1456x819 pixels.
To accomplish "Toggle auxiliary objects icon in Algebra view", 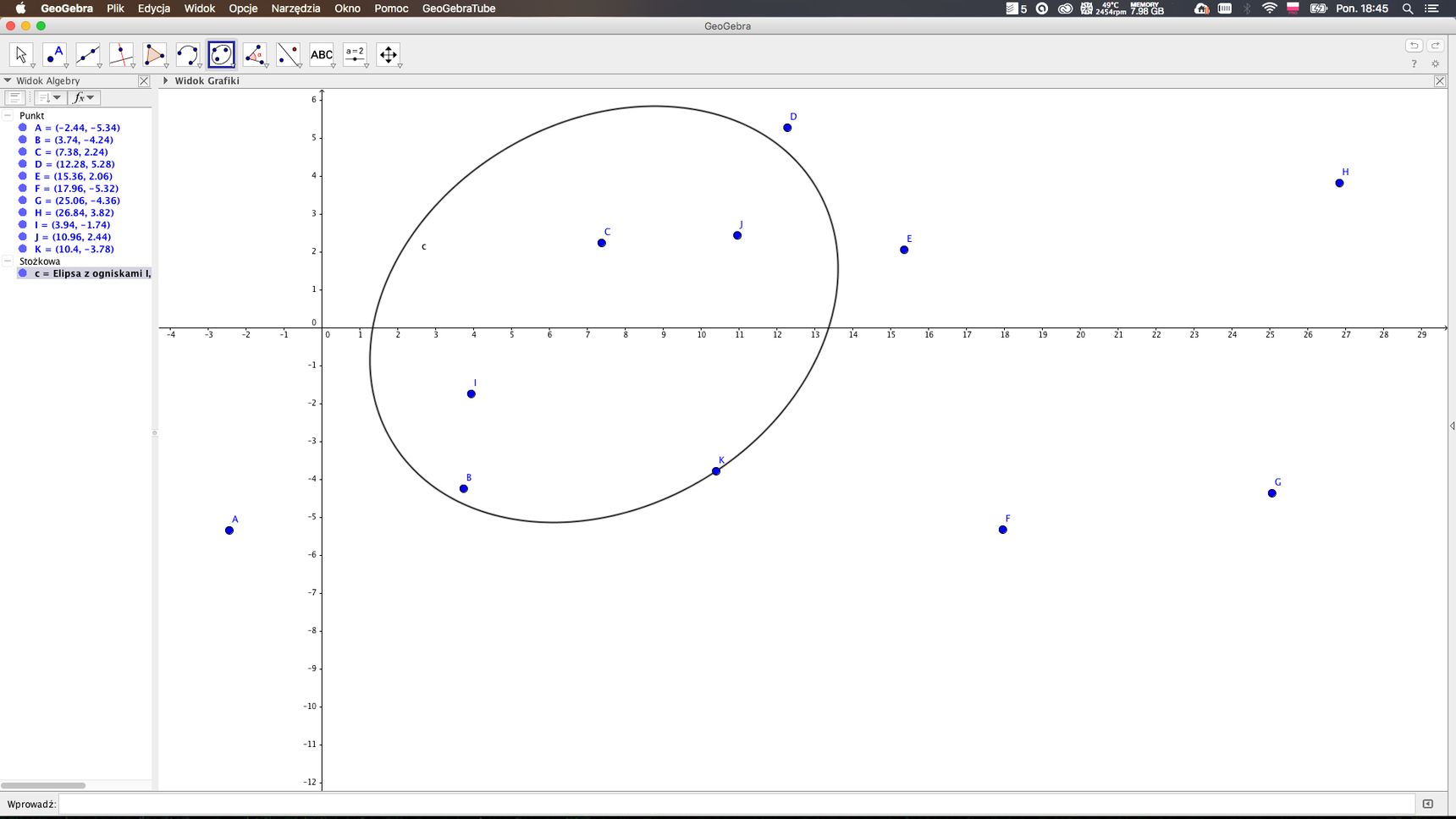I will click(14, 98).
